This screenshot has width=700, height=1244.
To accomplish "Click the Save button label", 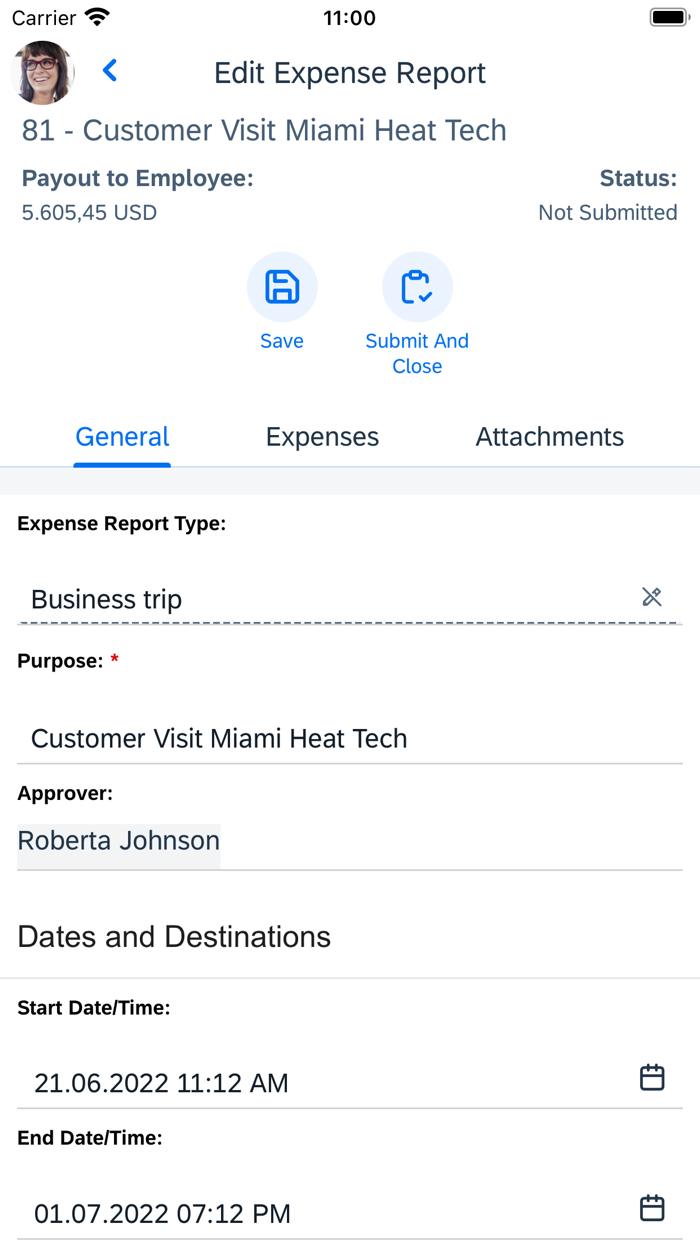I will (x=282, y=341).
